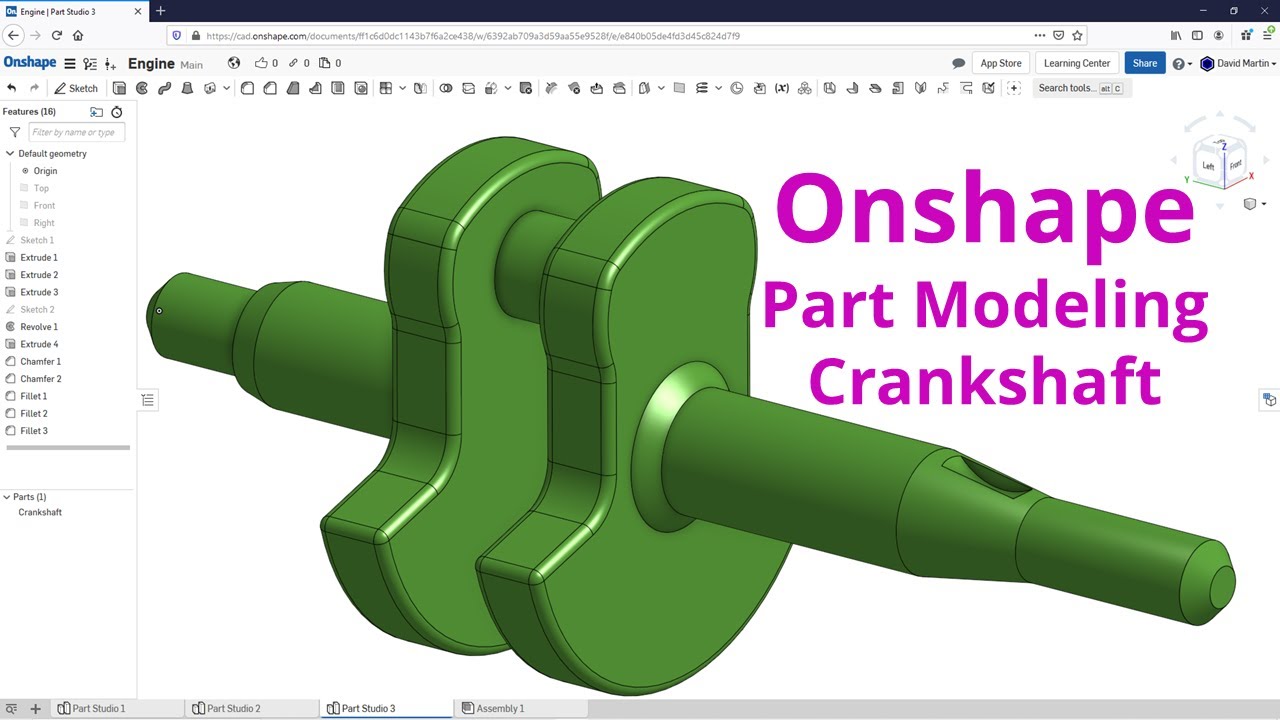Open David Martin account menu
The height and width of the screenshot is (720, 1280).
(1238, 63)
